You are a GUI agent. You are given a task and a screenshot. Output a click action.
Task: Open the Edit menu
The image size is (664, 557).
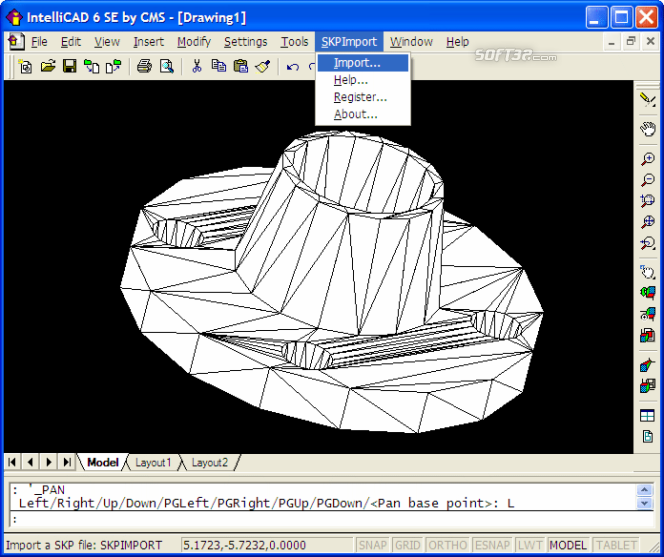tap(71, 42)
